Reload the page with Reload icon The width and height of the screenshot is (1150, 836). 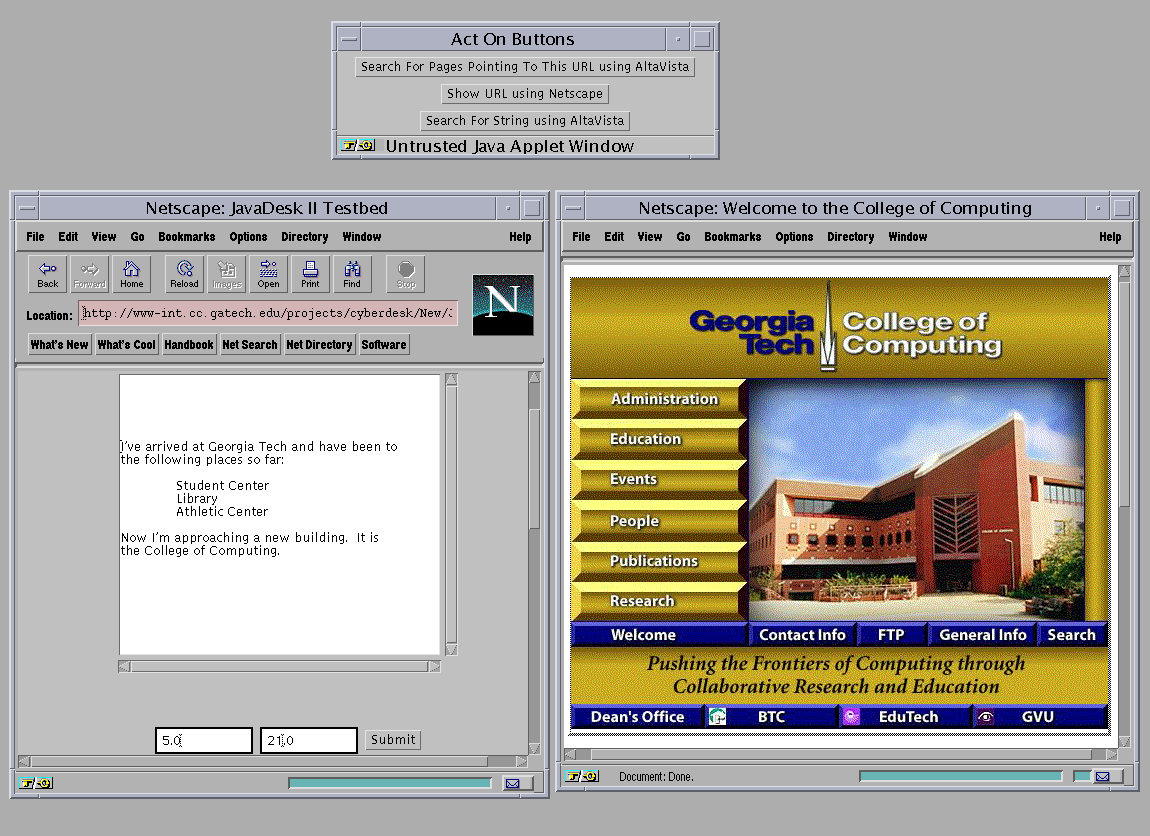pyautogui.click(x=184, y=273)
